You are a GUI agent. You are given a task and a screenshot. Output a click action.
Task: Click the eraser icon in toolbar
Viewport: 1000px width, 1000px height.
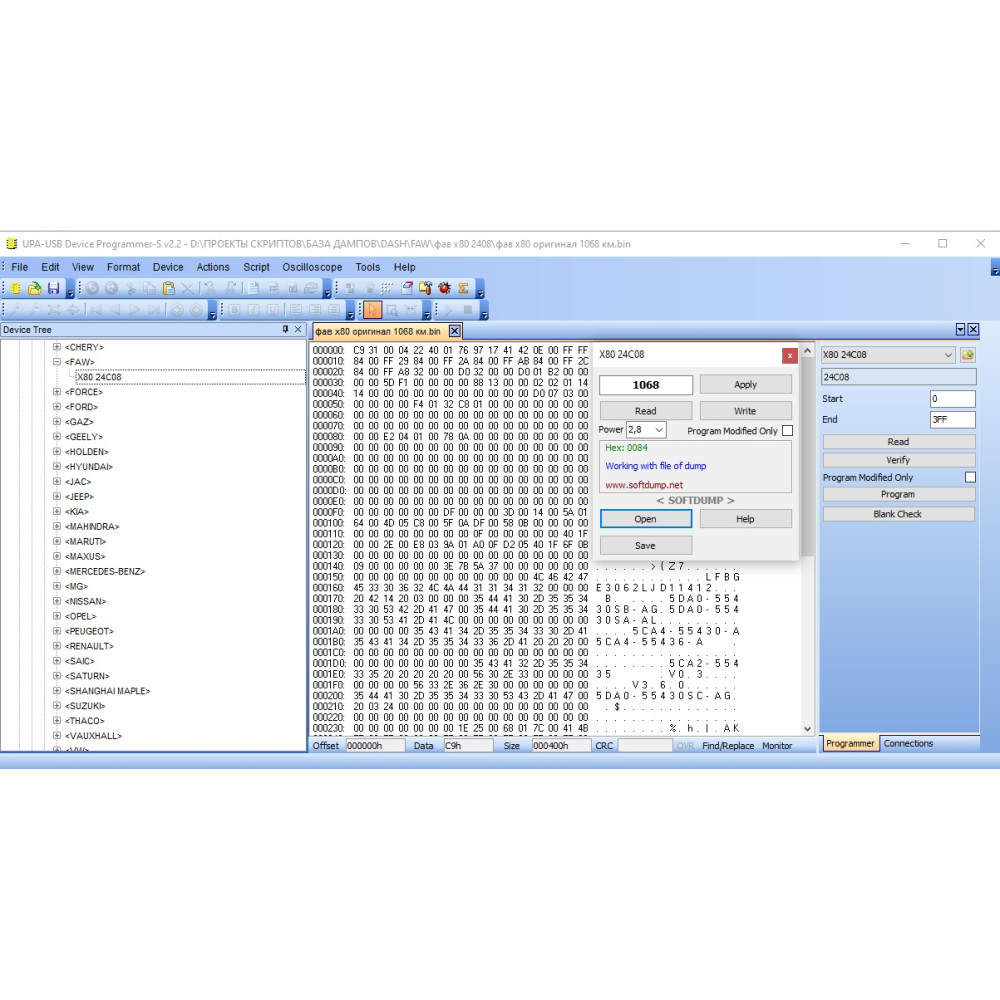(x=407, y=288)
